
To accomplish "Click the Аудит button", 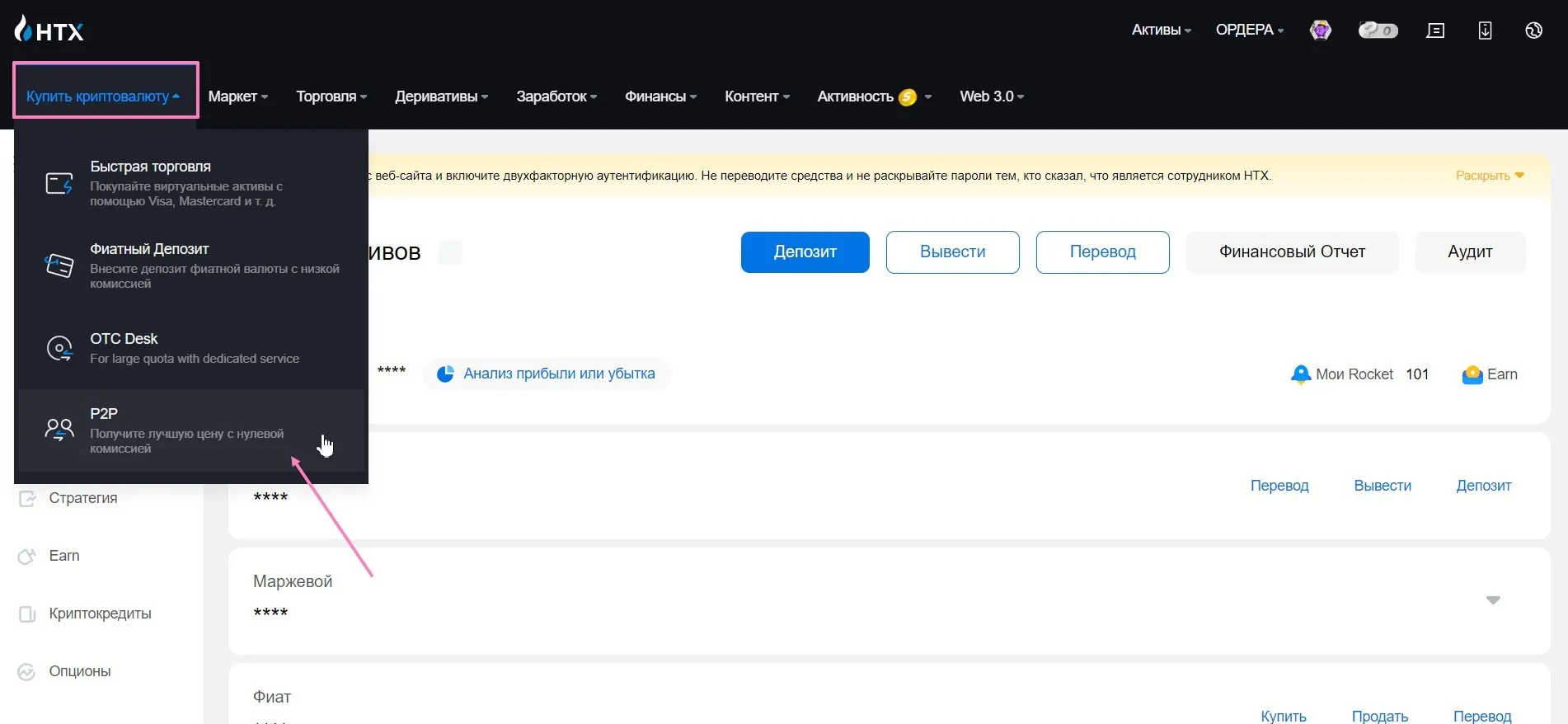I will coord(1471,252).
